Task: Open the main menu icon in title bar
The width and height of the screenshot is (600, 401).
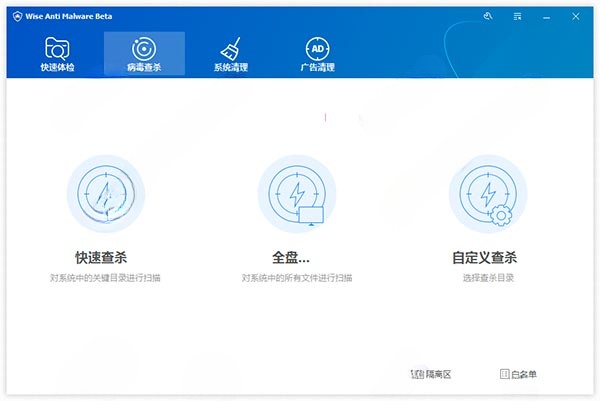Action: tap(517, 16)
